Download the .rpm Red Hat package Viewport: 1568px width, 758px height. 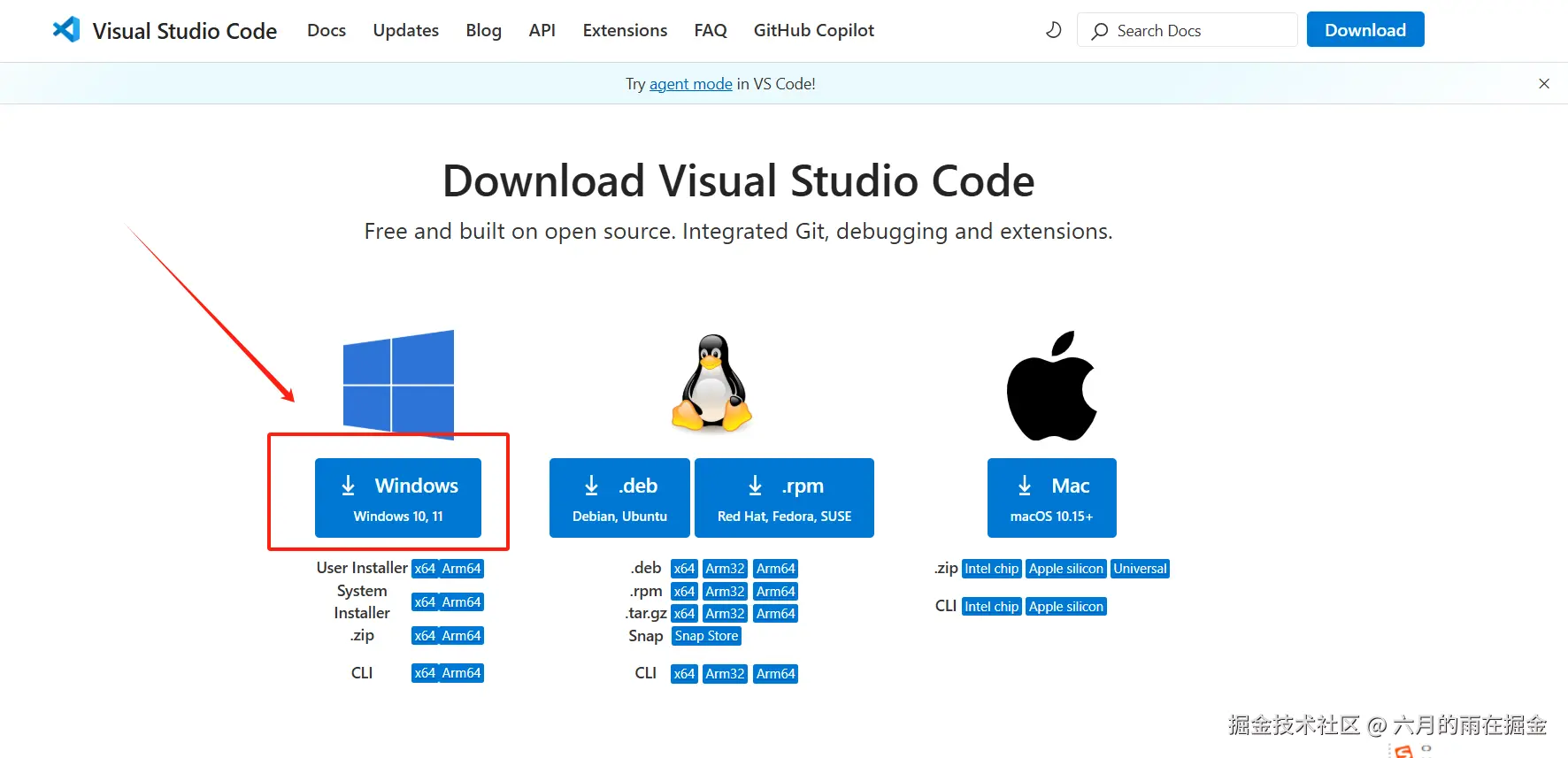coord(784,498)
